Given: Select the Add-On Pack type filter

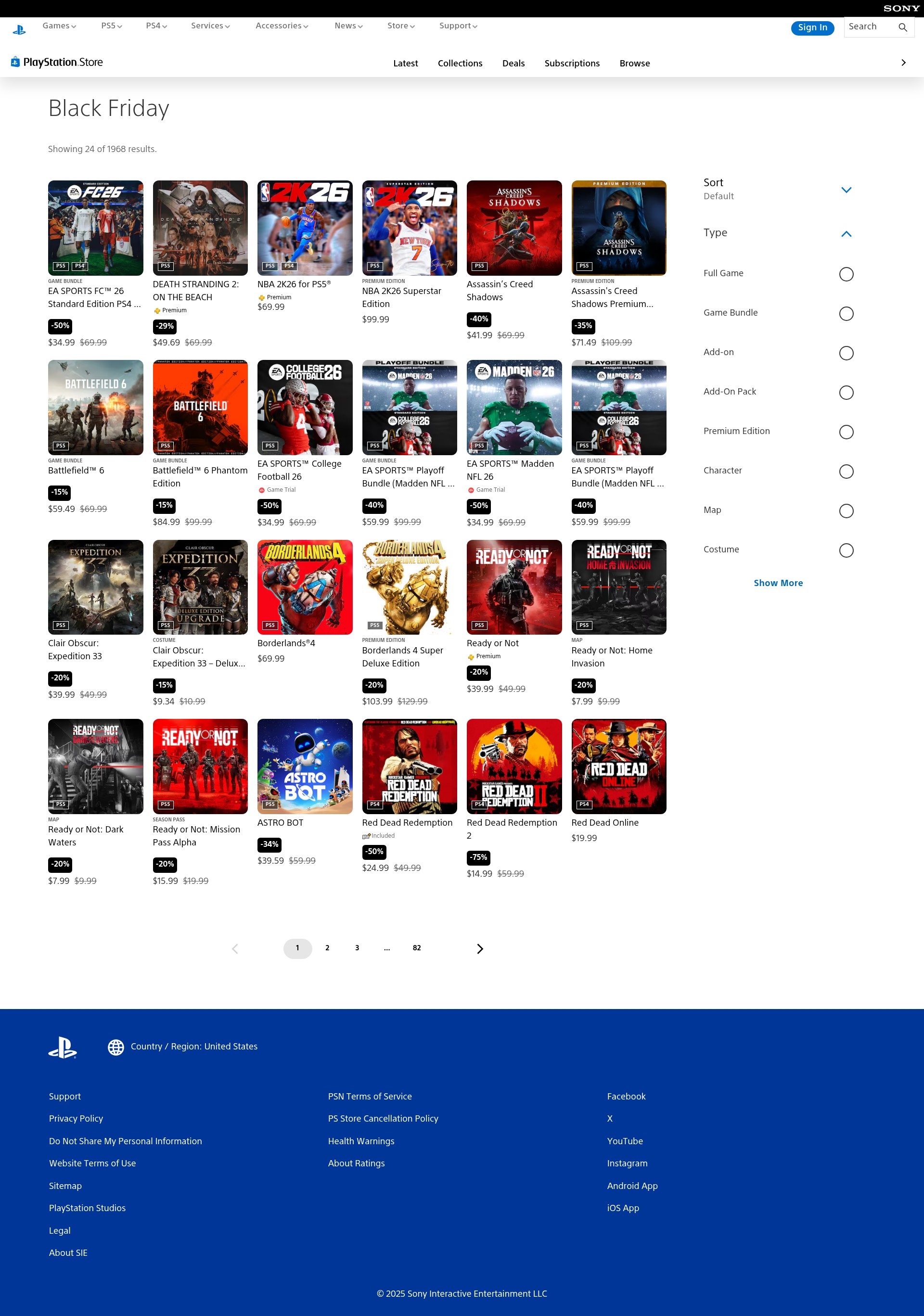Looking at the screenshot, I should point(846,393).
